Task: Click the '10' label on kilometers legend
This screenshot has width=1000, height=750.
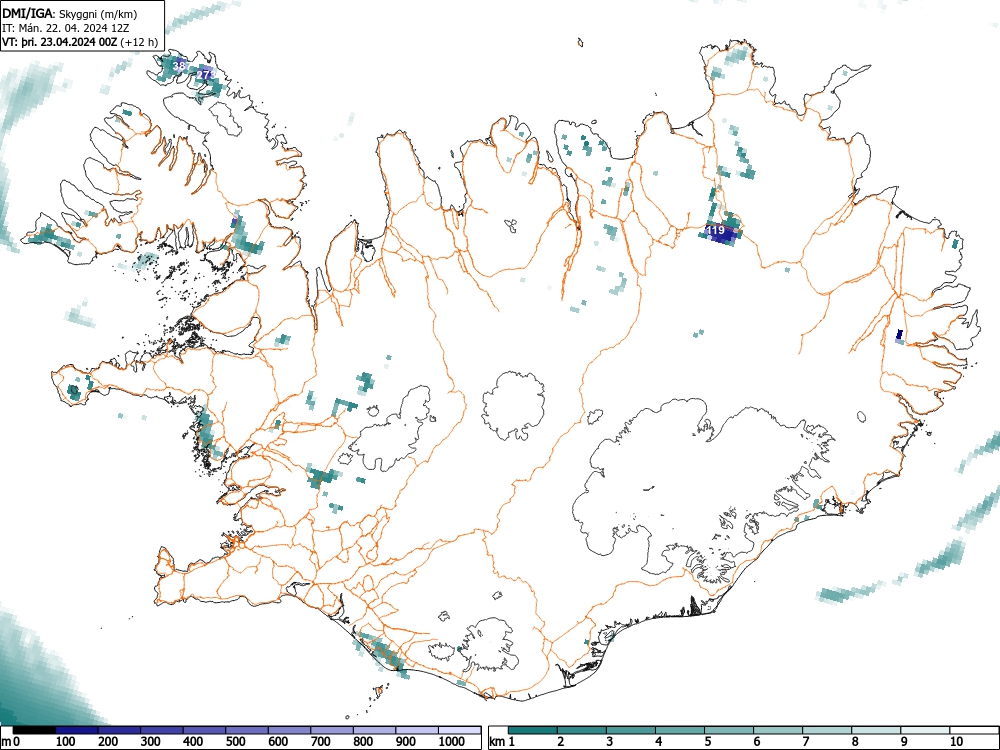Action: click(x=956, y=742)
